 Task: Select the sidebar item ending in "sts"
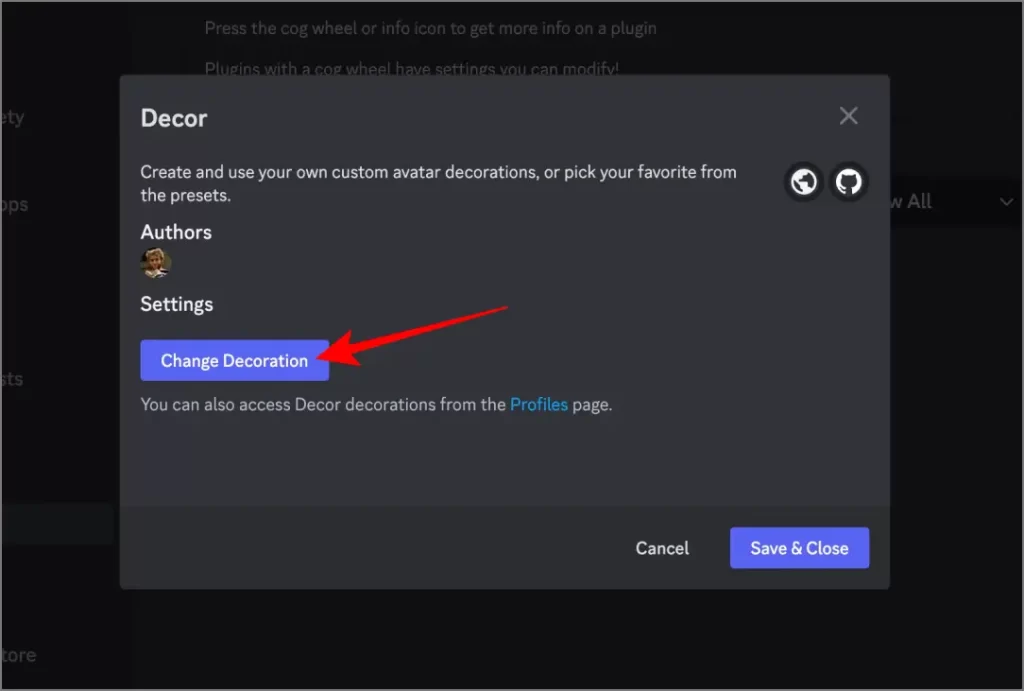[x=12, y=379]
